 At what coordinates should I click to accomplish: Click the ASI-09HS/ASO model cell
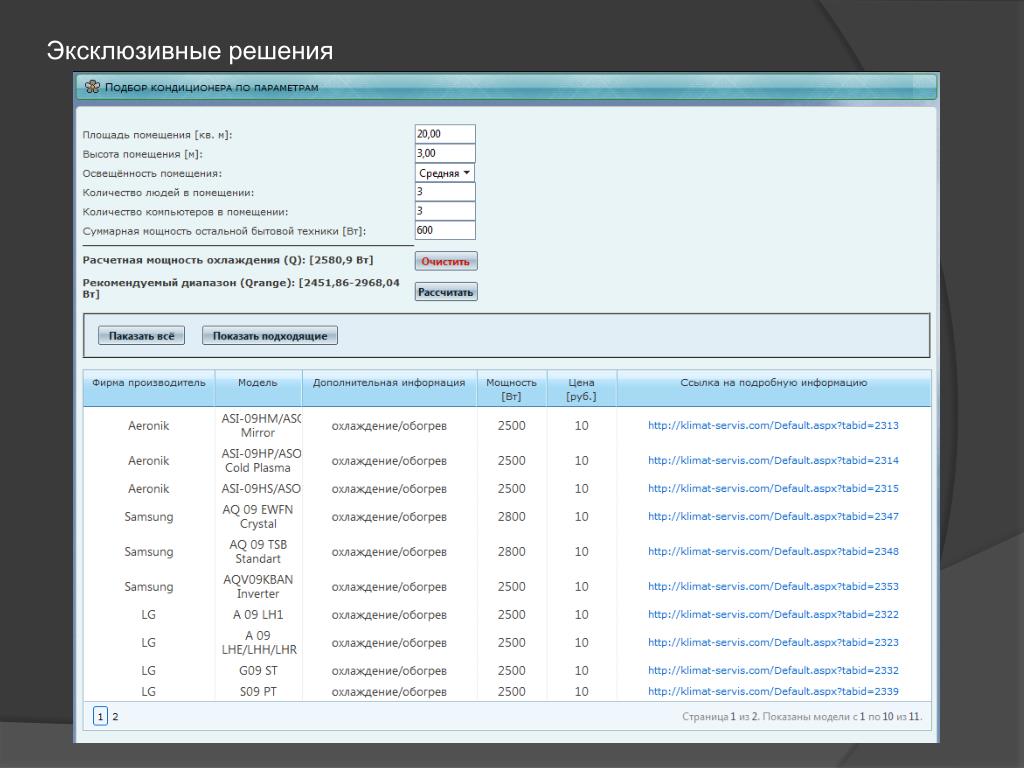(261, 488)
